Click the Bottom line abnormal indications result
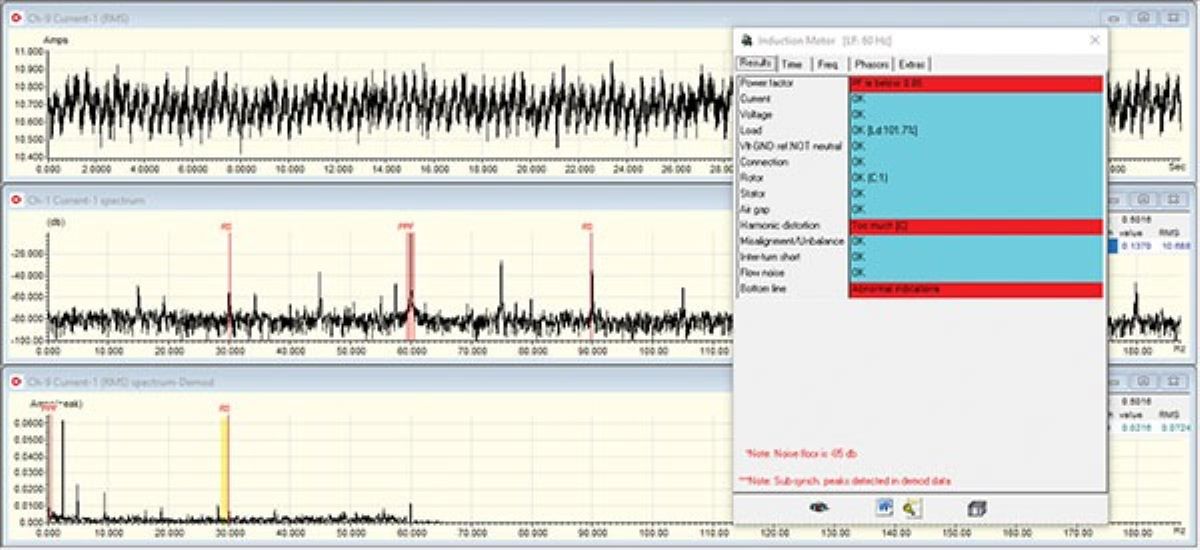 tap(975, 289)
